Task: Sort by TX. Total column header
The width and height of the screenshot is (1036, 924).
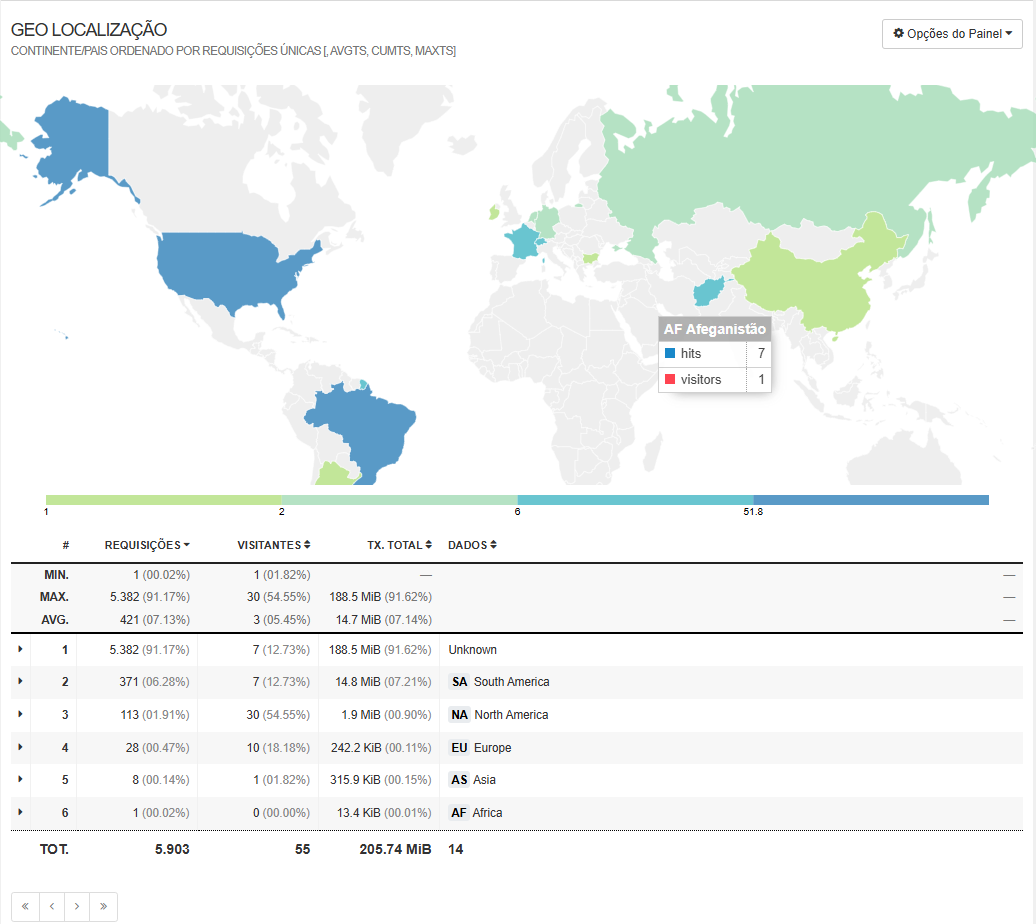Action: click(399, 545)
